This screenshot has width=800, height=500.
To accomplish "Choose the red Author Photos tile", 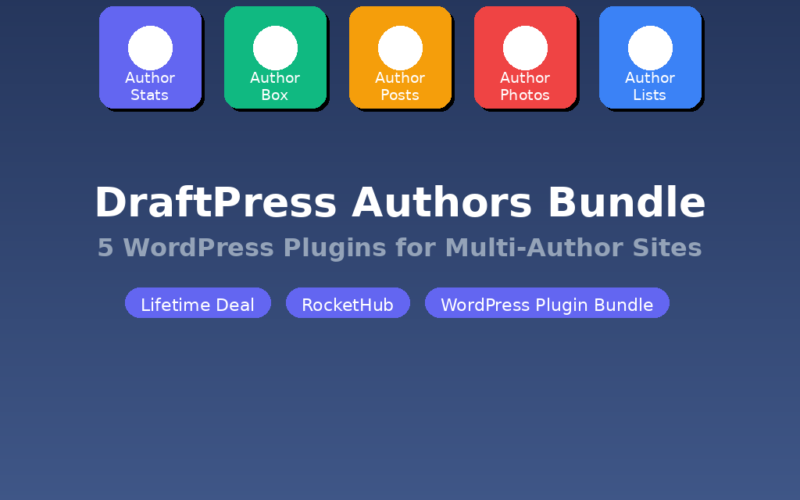I will (525, 57).
